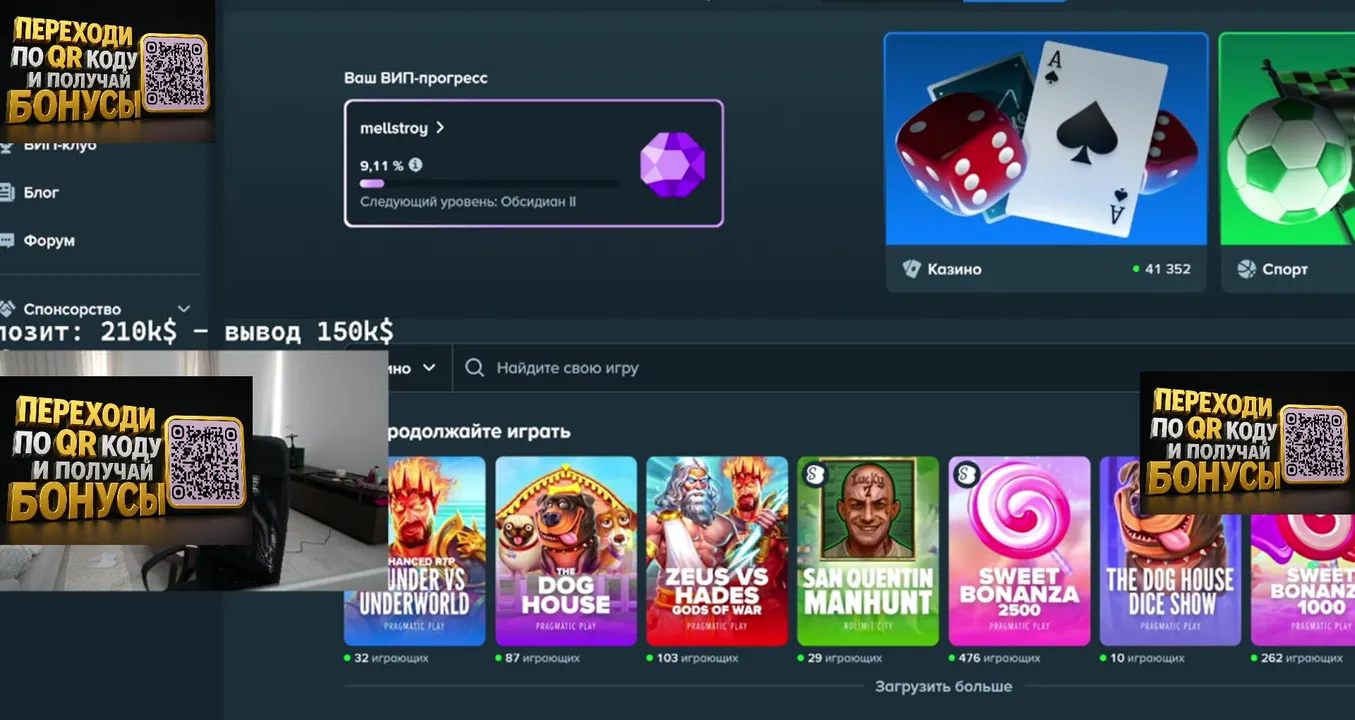Click the Продолжайте играть heading
The image size is (1355, 720).
point(479,431)
